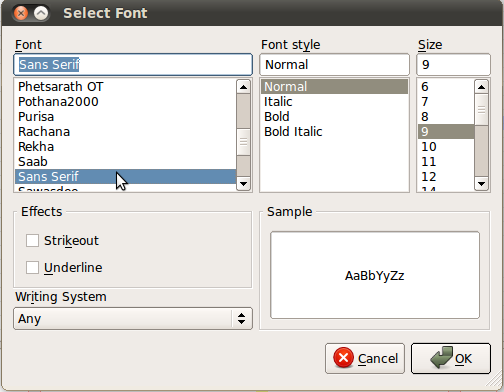Click font list scroll up arrow

[243, 87]
